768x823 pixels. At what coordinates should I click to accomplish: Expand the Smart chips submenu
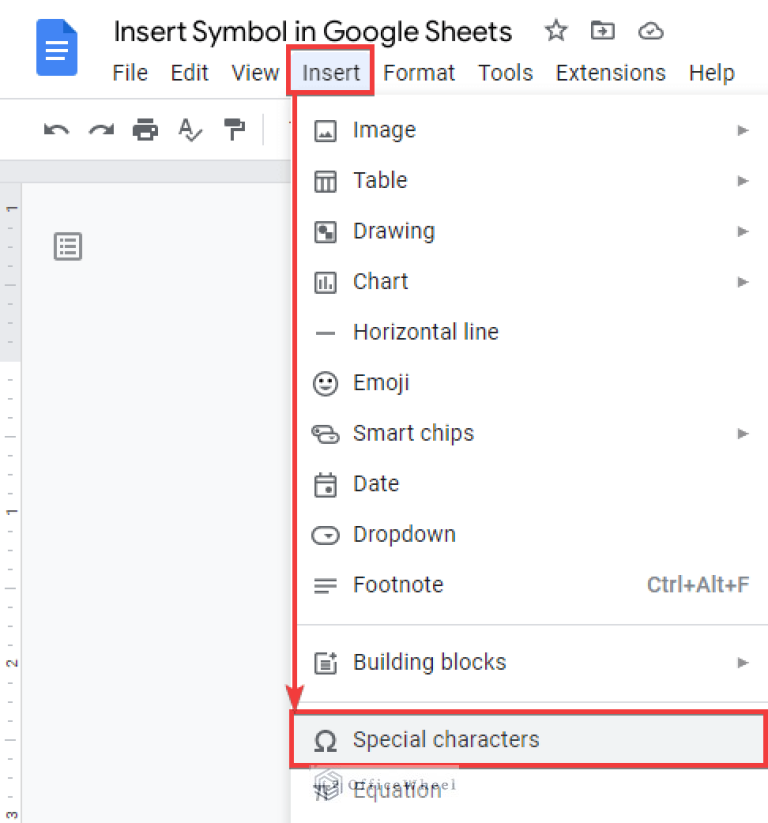tap(742, 434)
